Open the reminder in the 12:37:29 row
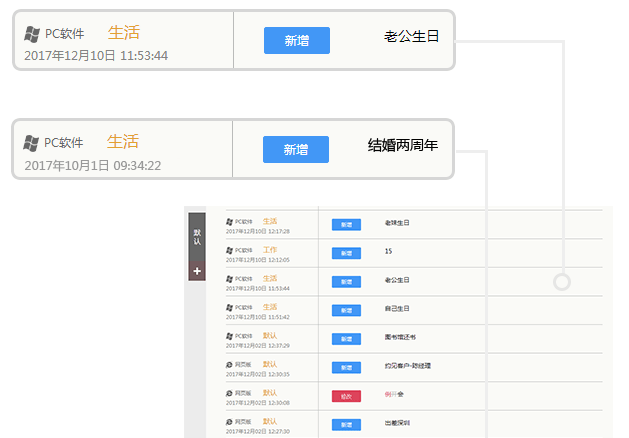Viewport: 629px width, 438px height. pyautogui.click(x=400, y=337)
